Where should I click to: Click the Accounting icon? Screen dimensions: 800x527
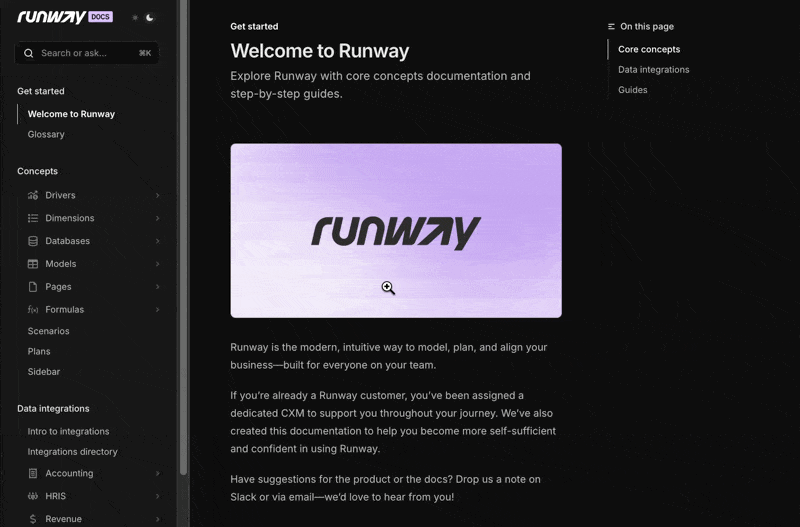(x=33, y=473)
